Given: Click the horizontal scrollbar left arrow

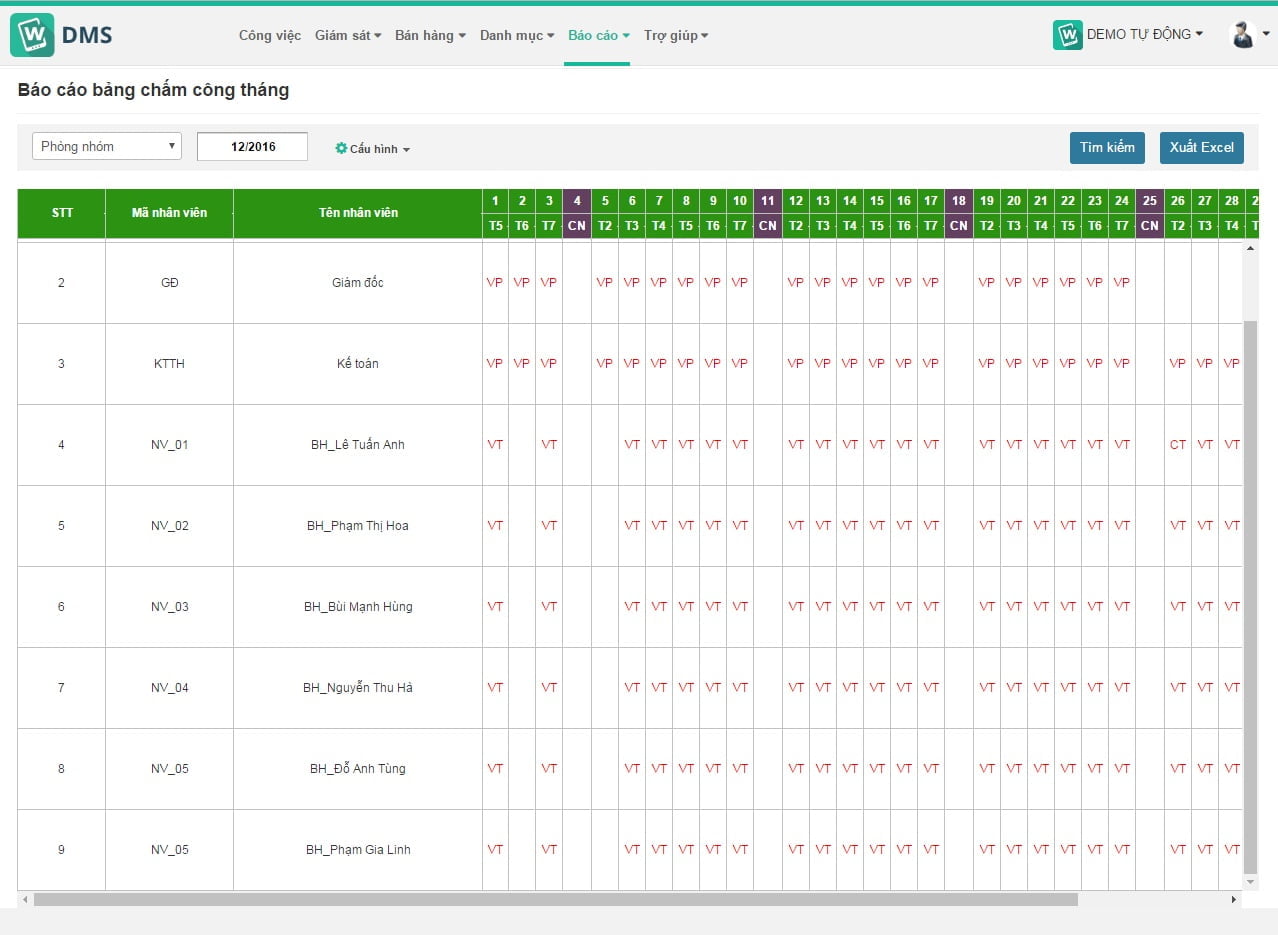Looking at the screenshot, I should tap(25, 900).
